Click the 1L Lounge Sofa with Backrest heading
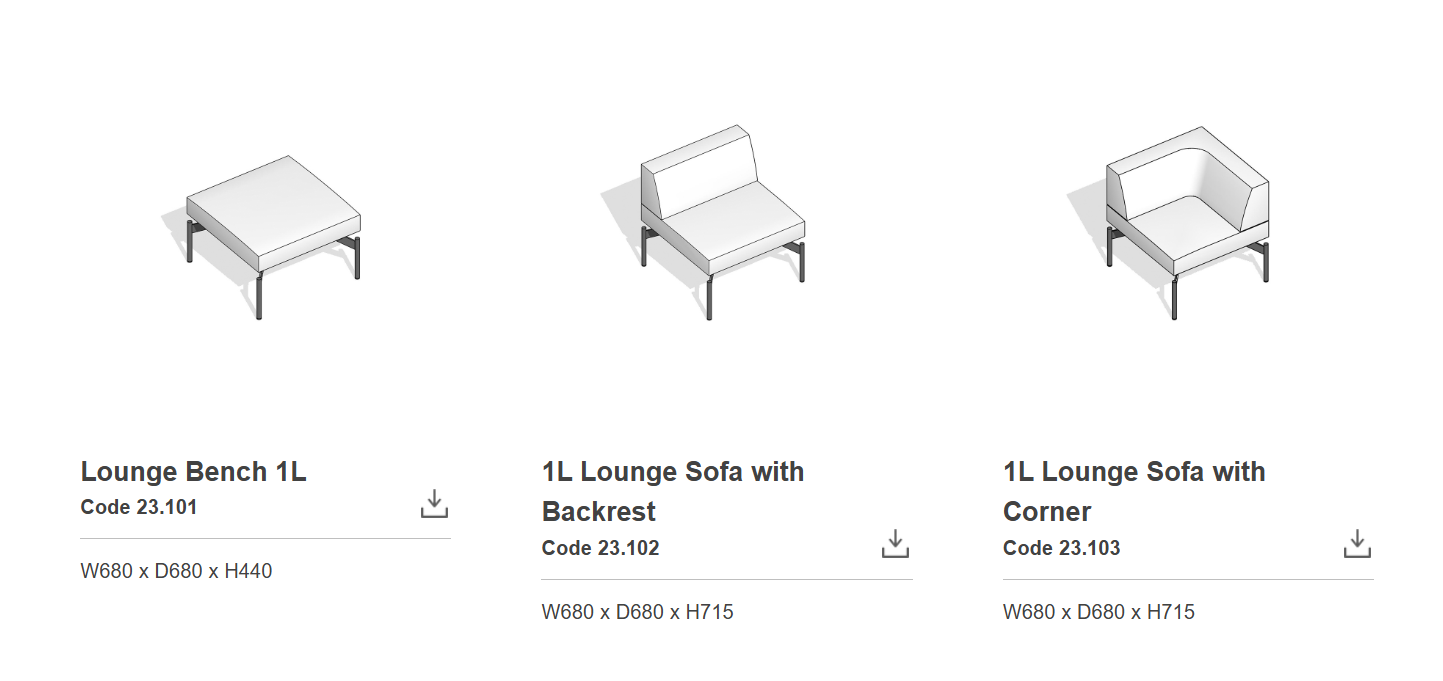Viewport: 1443px width, 681px height. (672, 491)
